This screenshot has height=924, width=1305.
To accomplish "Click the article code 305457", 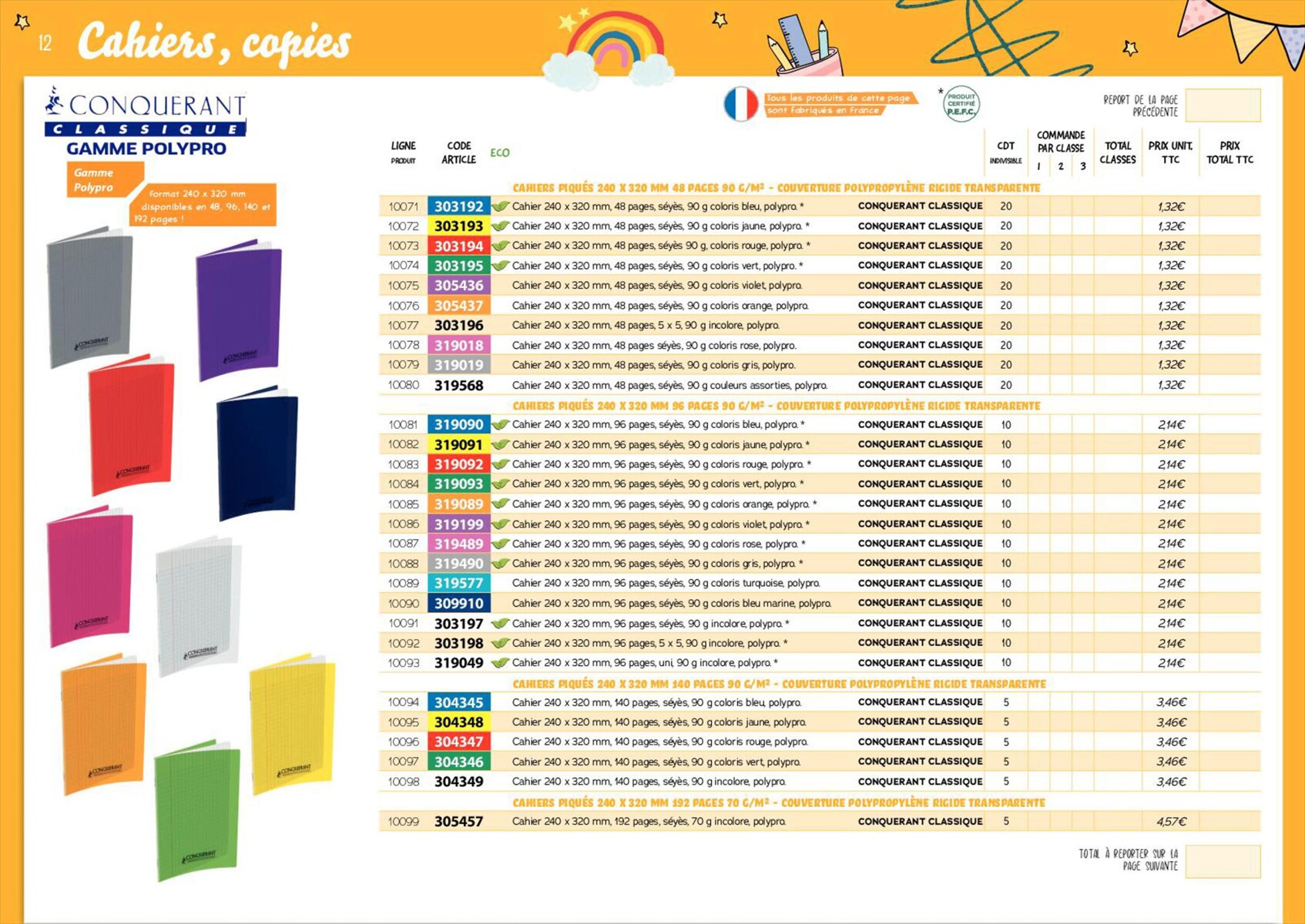I will 459,822.
